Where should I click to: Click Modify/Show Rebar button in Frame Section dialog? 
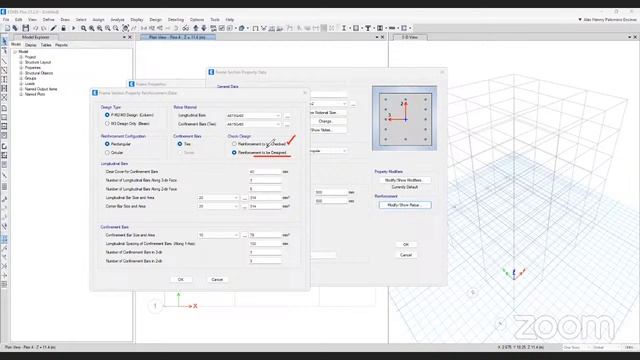point(404,205)
